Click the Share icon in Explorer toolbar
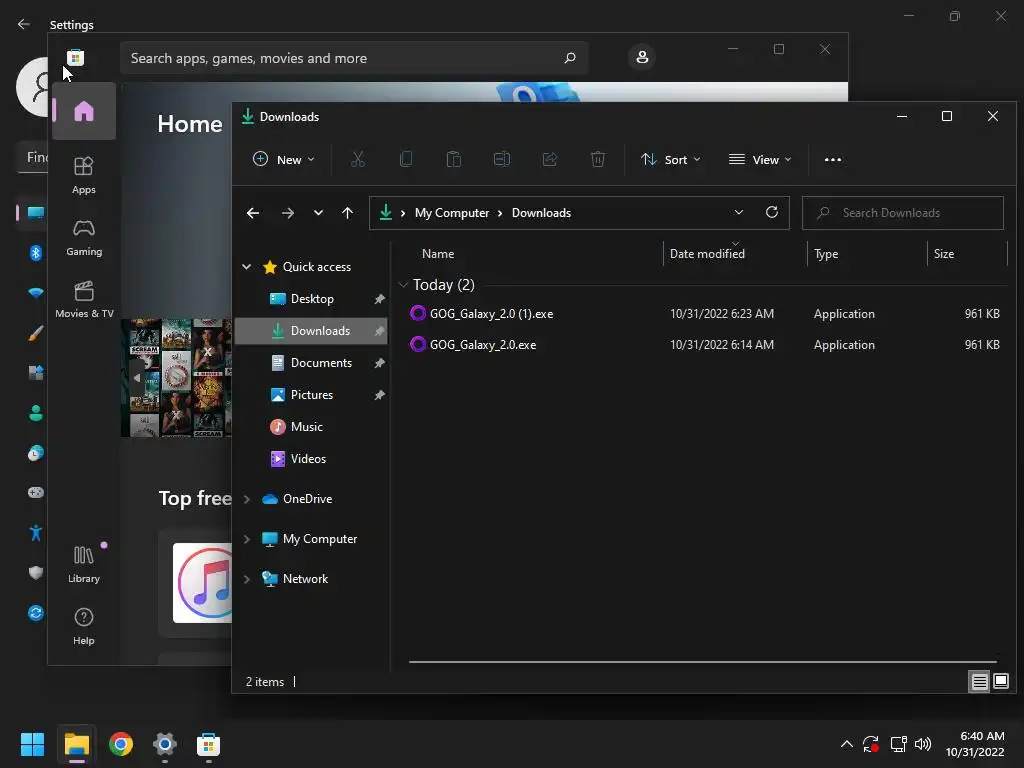The width and height of the screenshot is (1024, 768). pyautogui.click(x=550, y=159)
